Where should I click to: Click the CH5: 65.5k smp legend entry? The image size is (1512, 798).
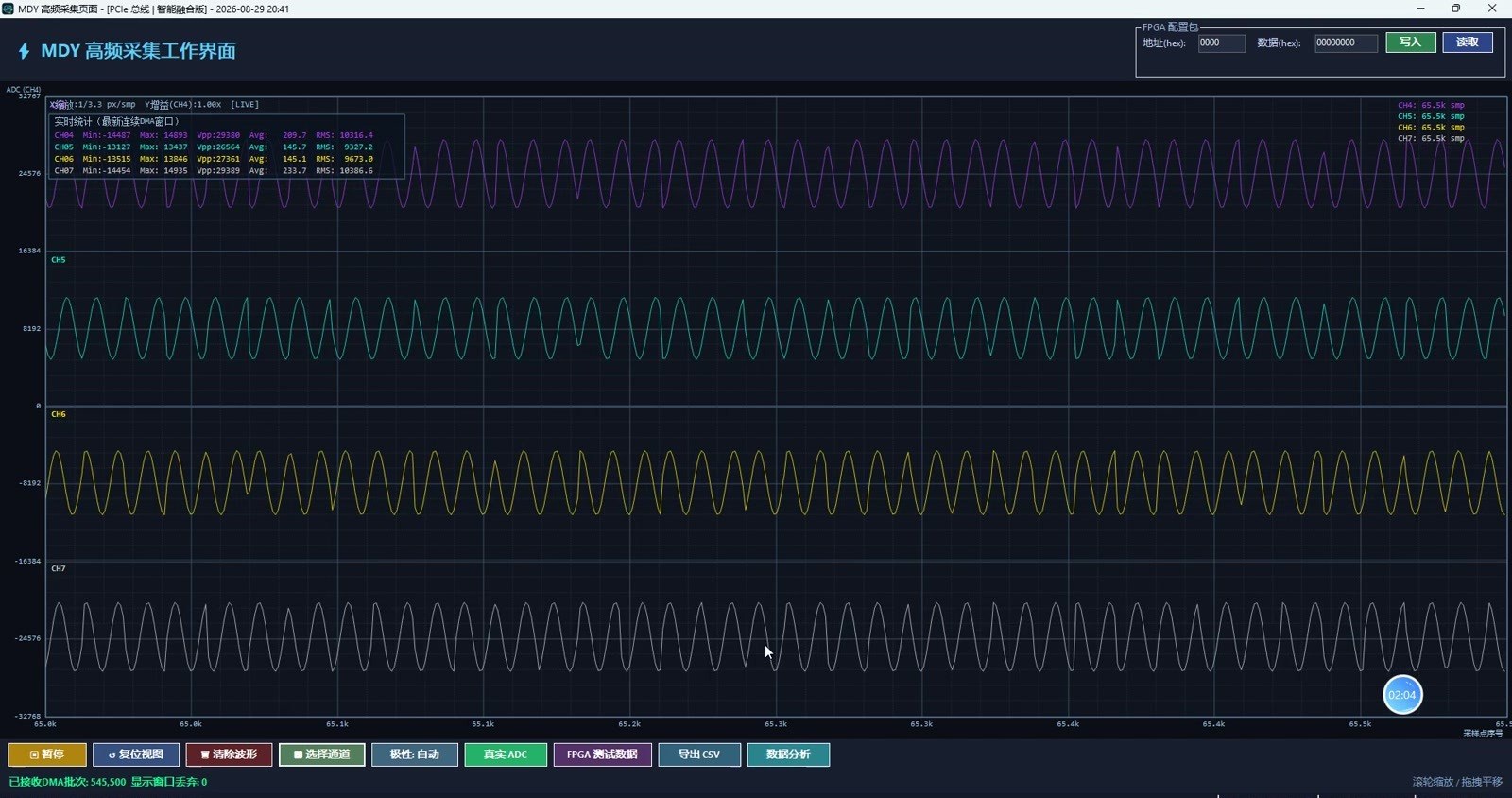[1431, 116]
